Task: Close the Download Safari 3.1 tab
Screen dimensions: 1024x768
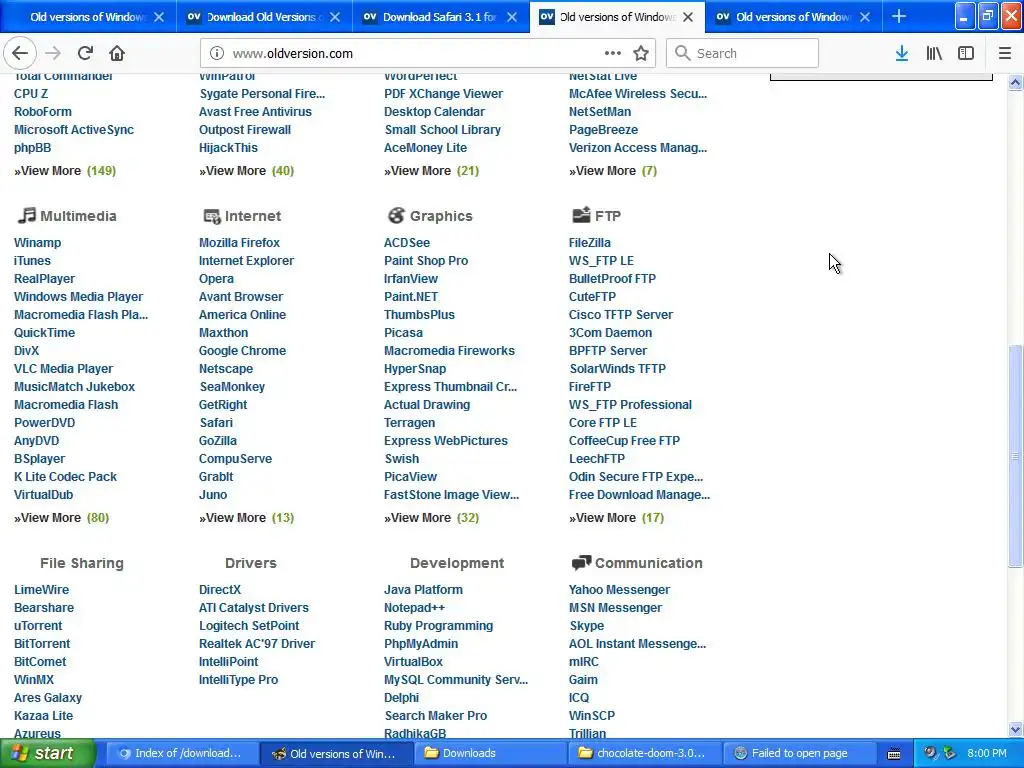Action: click(x=512, y=17)
